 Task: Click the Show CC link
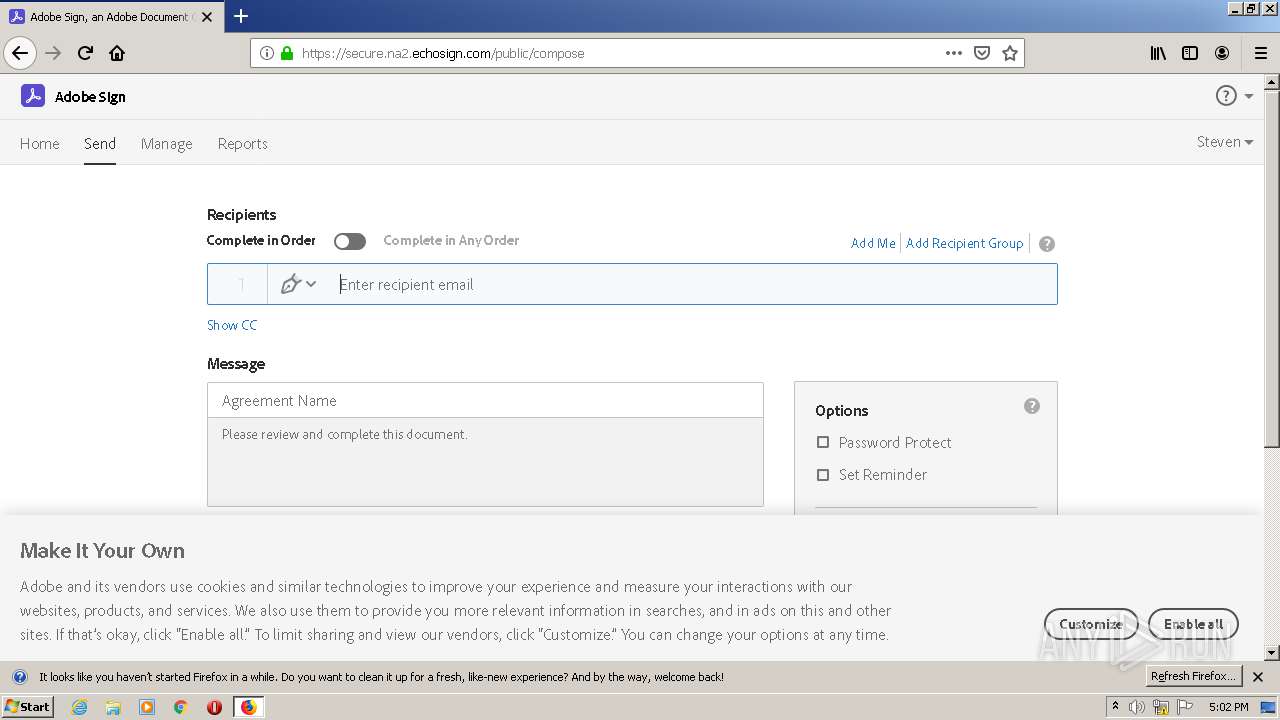[x=232, y=325]
